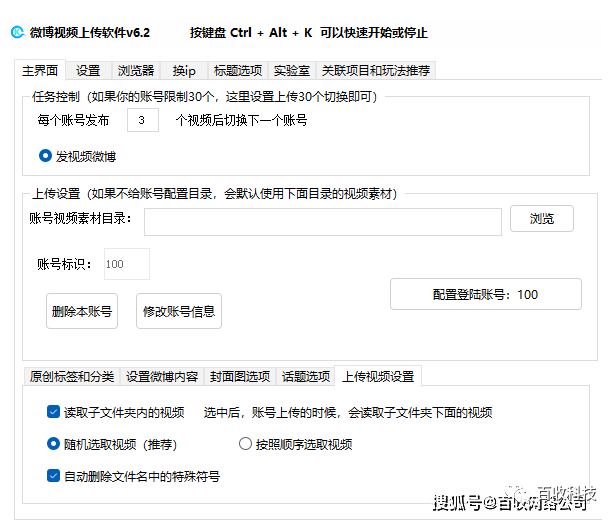This screenshot has height=521, width=616.
Task: Switch to the 原创标签和分类 tab
Action: point(72,376)
